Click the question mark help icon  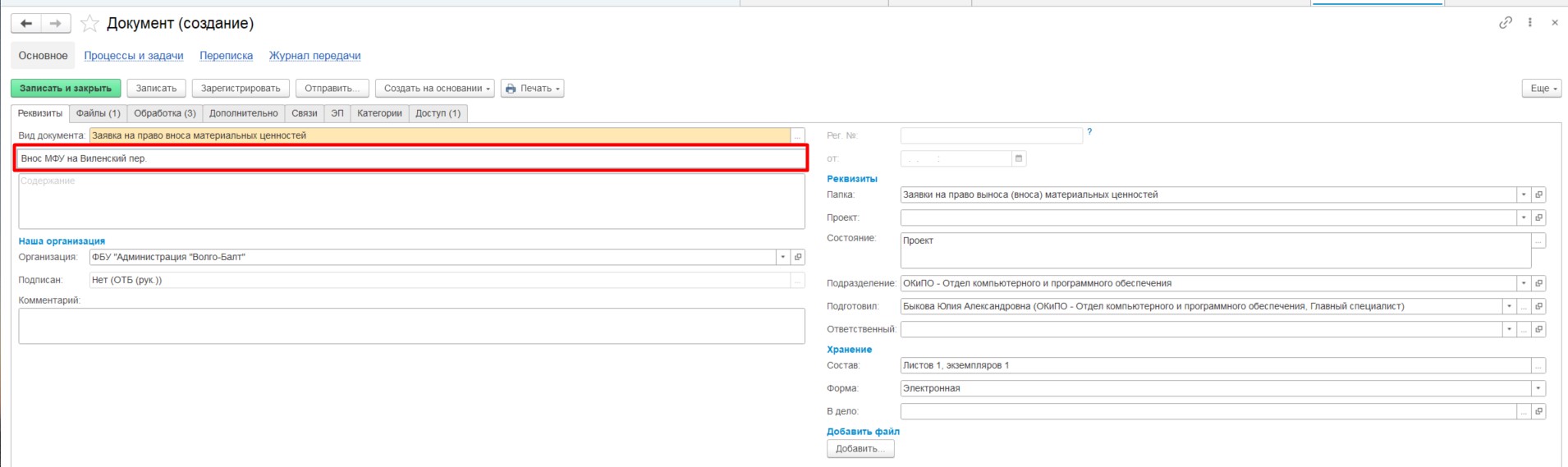point(1089,131)
